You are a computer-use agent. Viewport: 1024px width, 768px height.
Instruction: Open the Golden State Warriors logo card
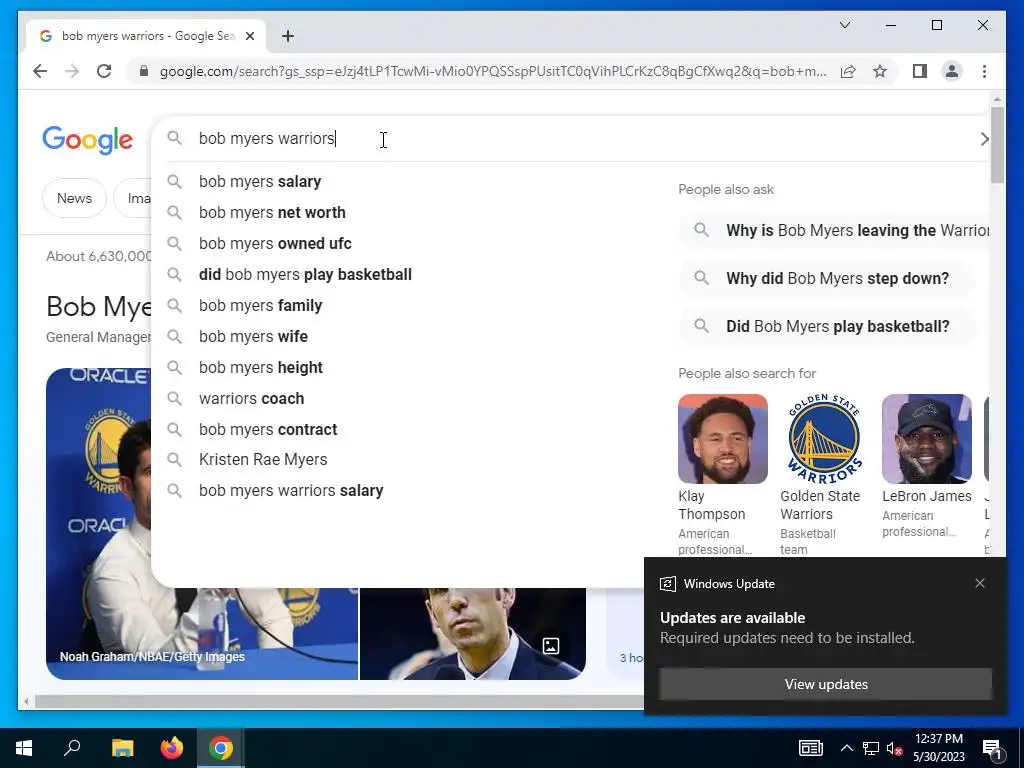click(824, 475)
